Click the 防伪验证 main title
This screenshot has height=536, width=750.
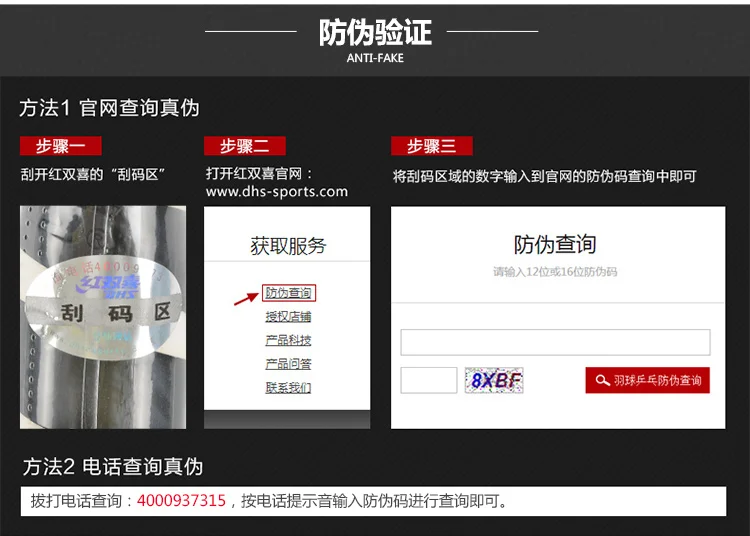coord(375,33)
